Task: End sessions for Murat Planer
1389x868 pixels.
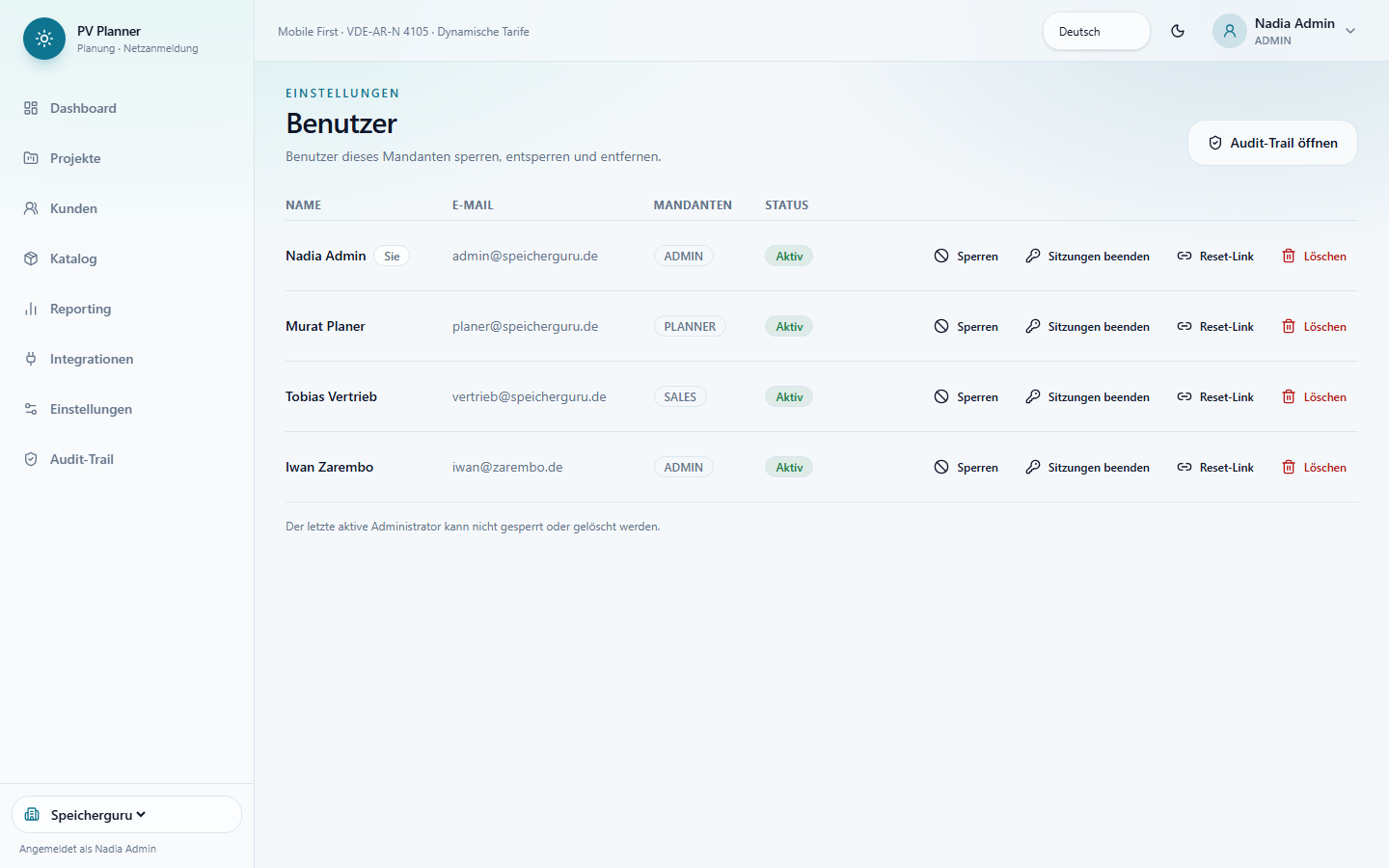Action: (x=1087, y=326)
